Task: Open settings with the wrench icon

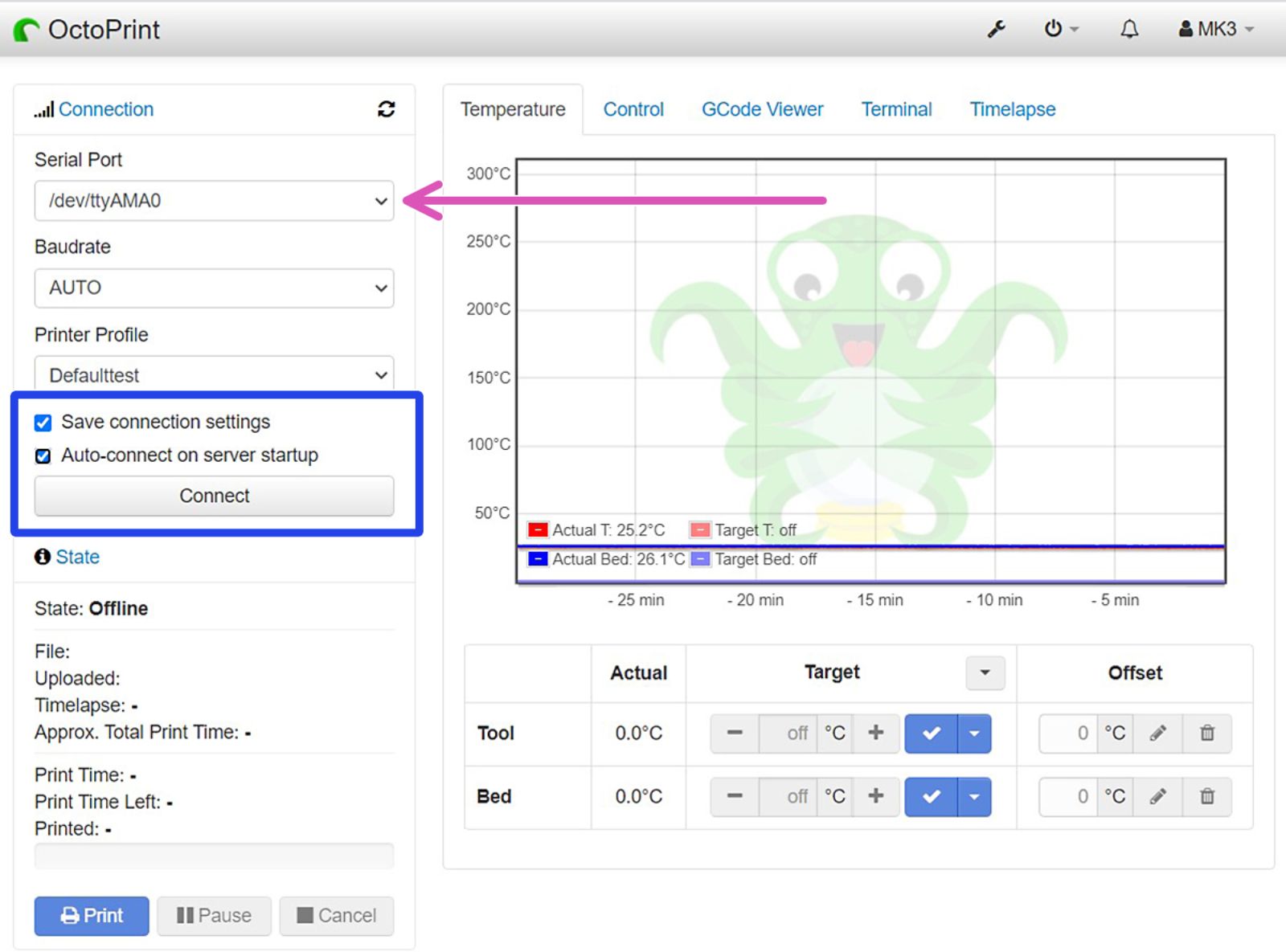Action: point(997,29)
